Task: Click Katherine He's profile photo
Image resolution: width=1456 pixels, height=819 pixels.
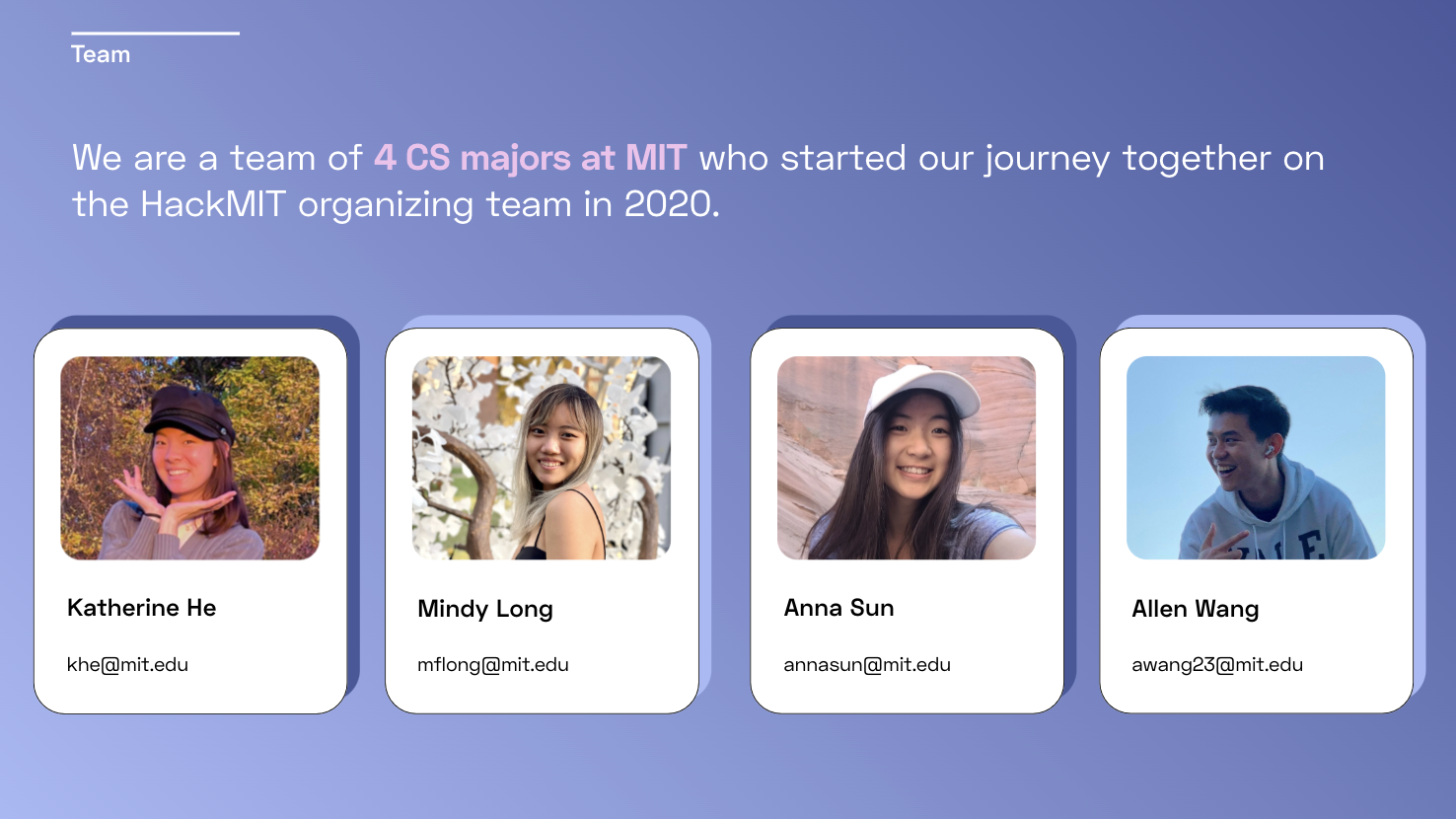Action: click(190, 458)
